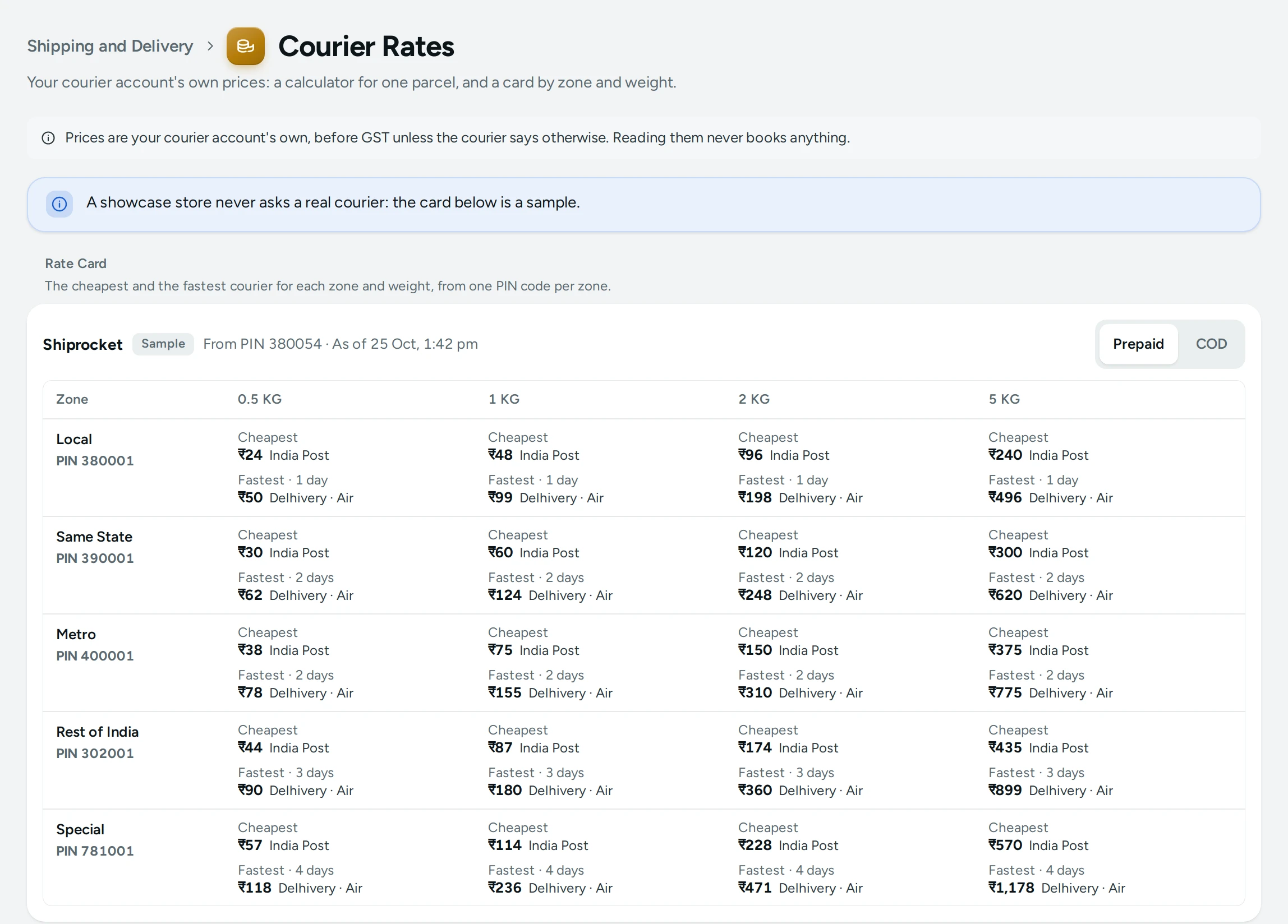
Task: Select the Local zone row label
Action: point(74,440)
